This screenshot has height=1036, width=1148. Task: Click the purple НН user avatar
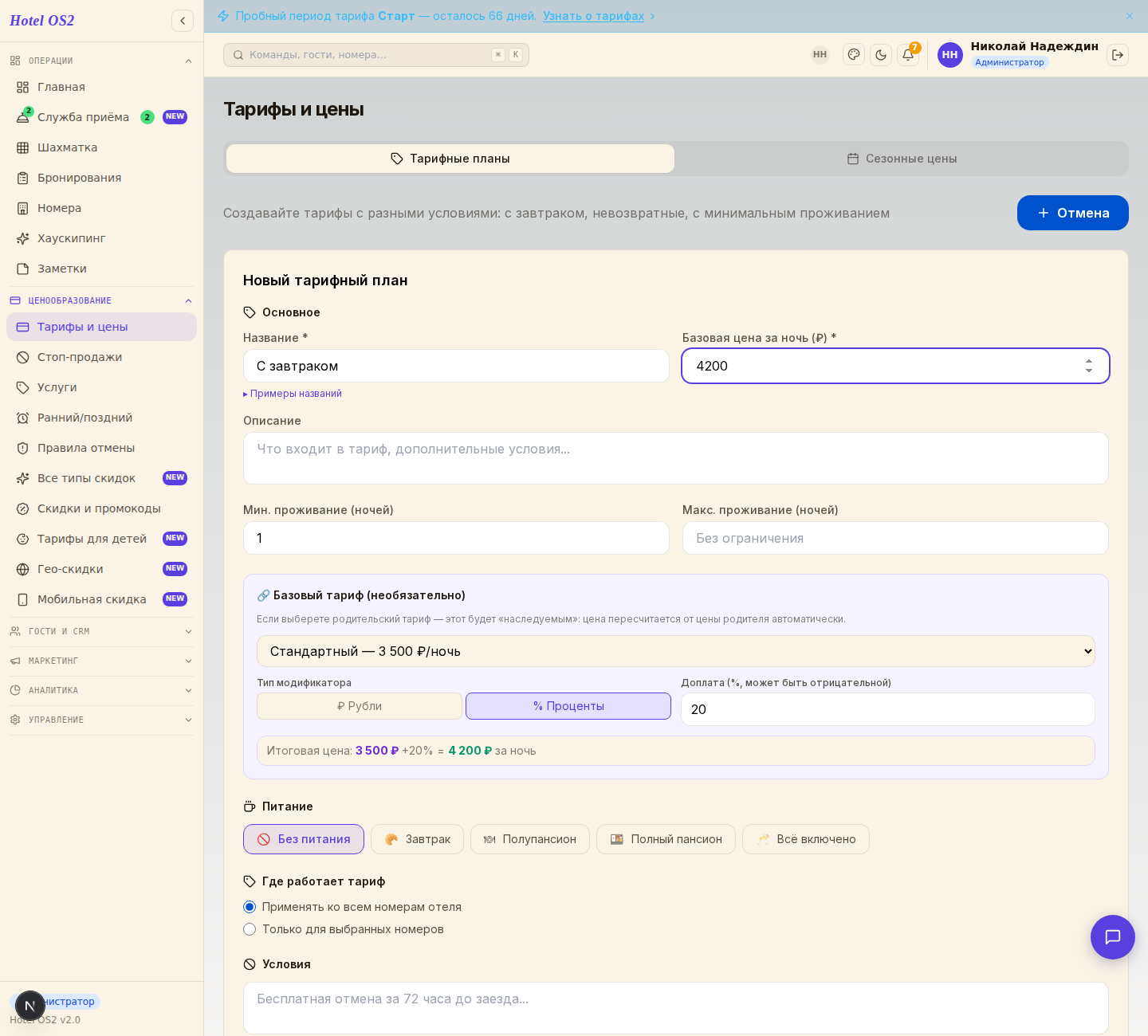tap(949, 55)
